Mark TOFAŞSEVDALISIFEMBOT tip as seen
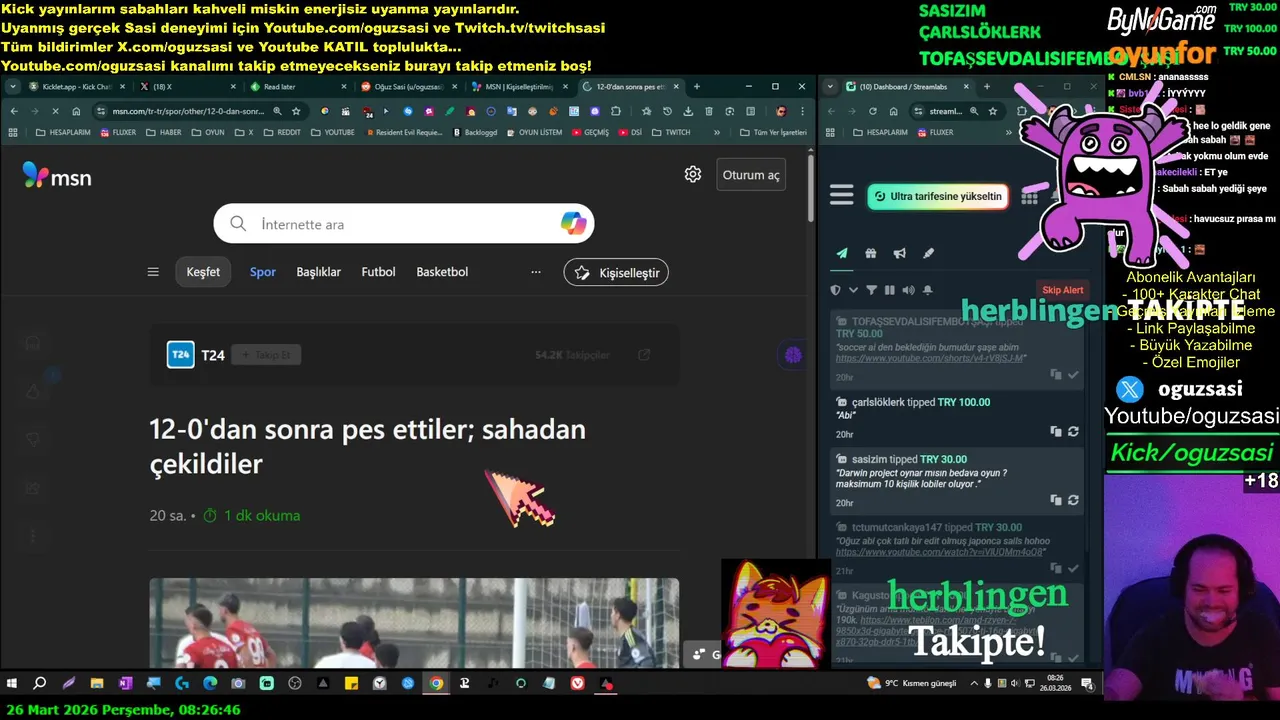Image resolution: width=1280 pixels, height=720 pixels. click(1073, 375)
